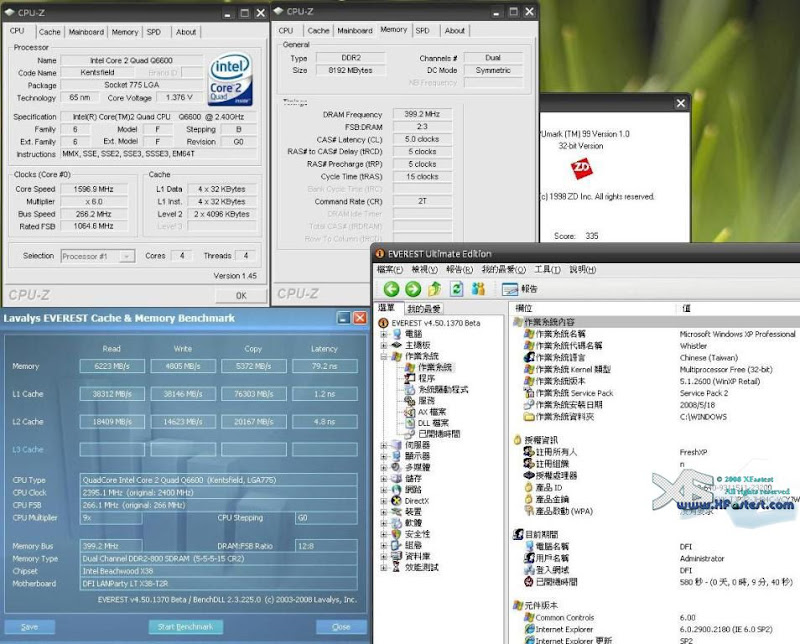Click OK in the CPU-Z CPU window
Image resolution: width=800 pixels, height=644 pixels.
240,295
